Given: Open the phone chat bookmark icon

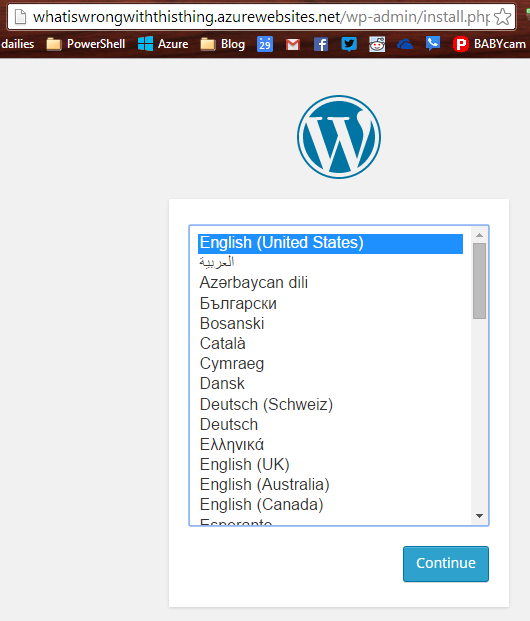Looking at the screenshot, I should (433, 43).
